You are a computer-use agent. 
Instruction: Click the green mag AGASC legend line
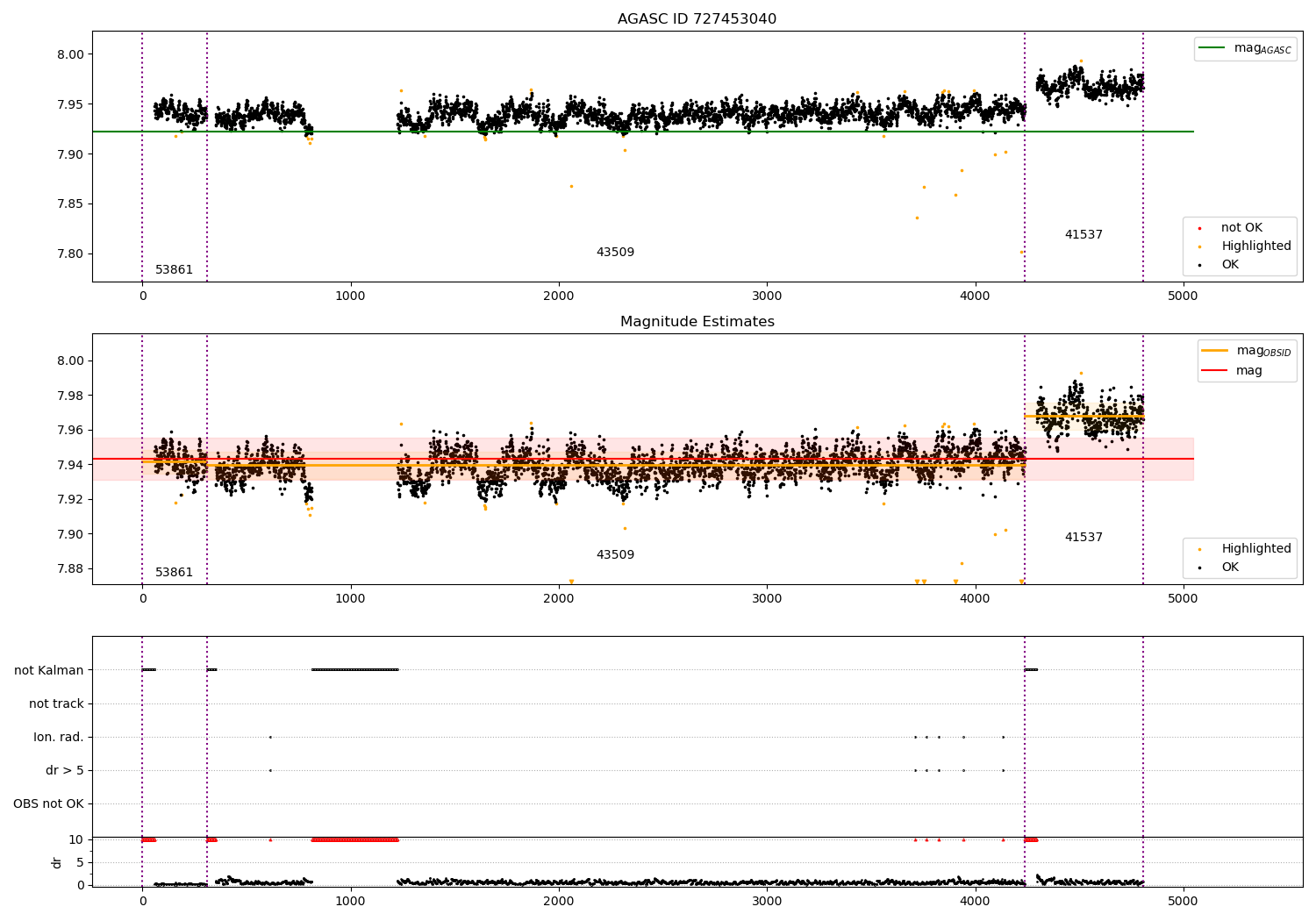(x=1213, y=48)
